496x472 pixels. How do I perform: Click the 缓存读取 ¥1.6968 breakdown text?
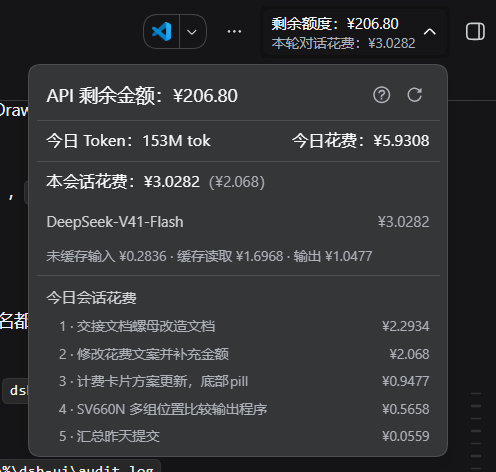point(230,256)
